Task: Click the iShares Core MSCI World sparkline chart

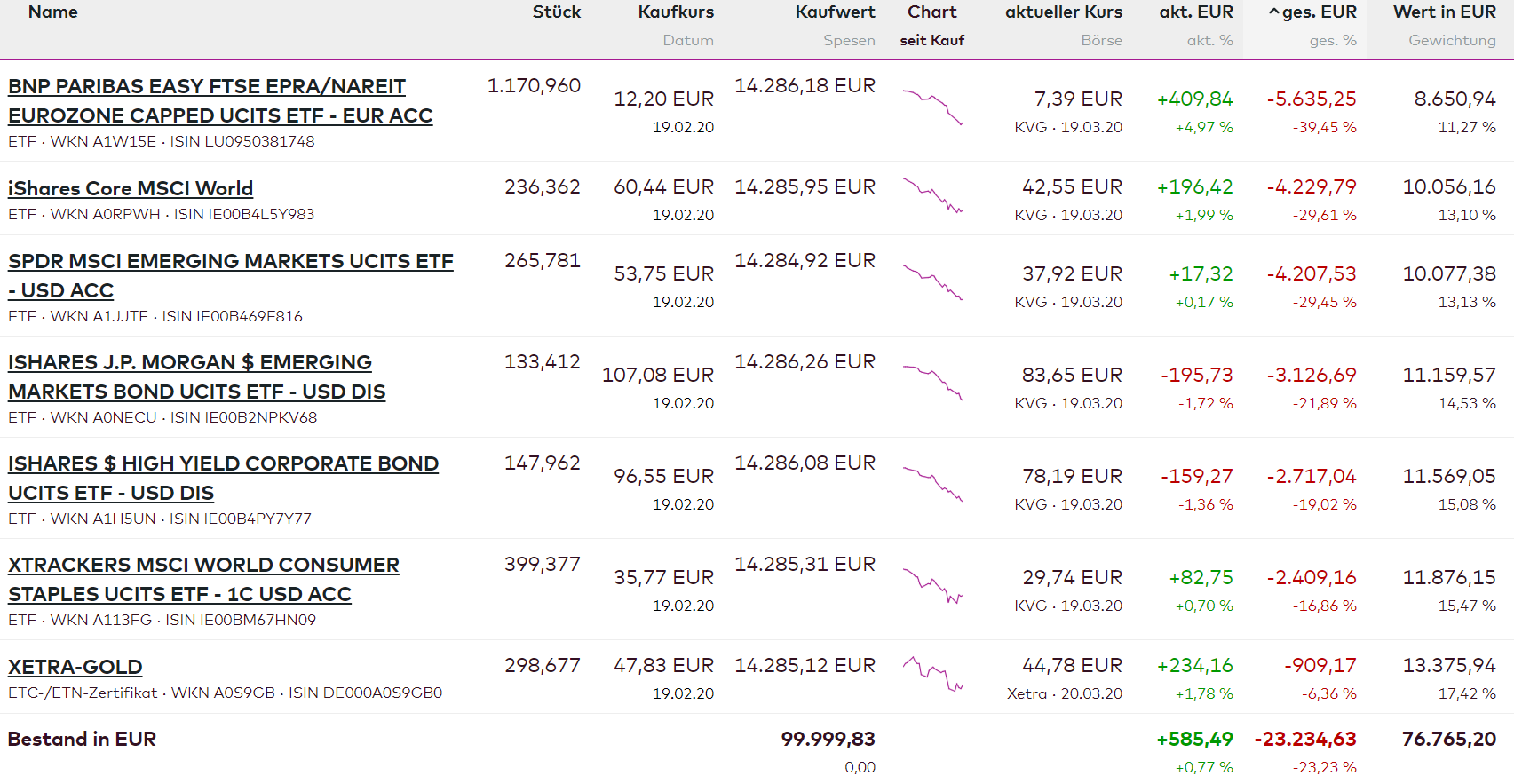Action: click(932, 196)
